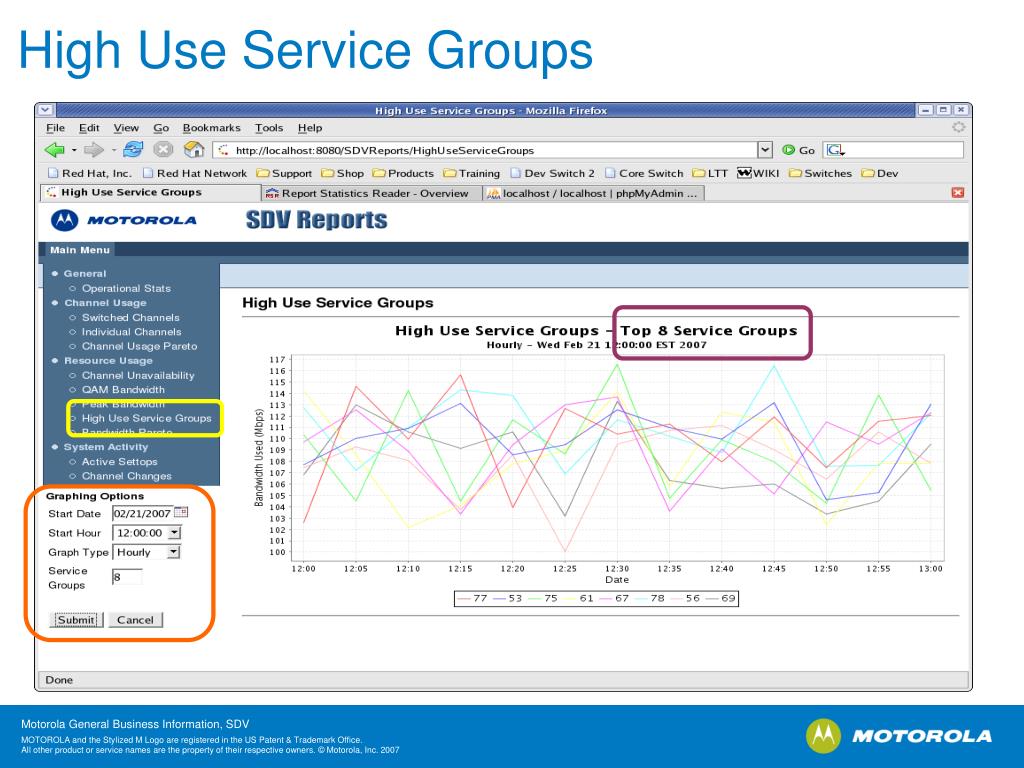
Task: Click the 'Done' status bar text
Action: coord(59,680)
